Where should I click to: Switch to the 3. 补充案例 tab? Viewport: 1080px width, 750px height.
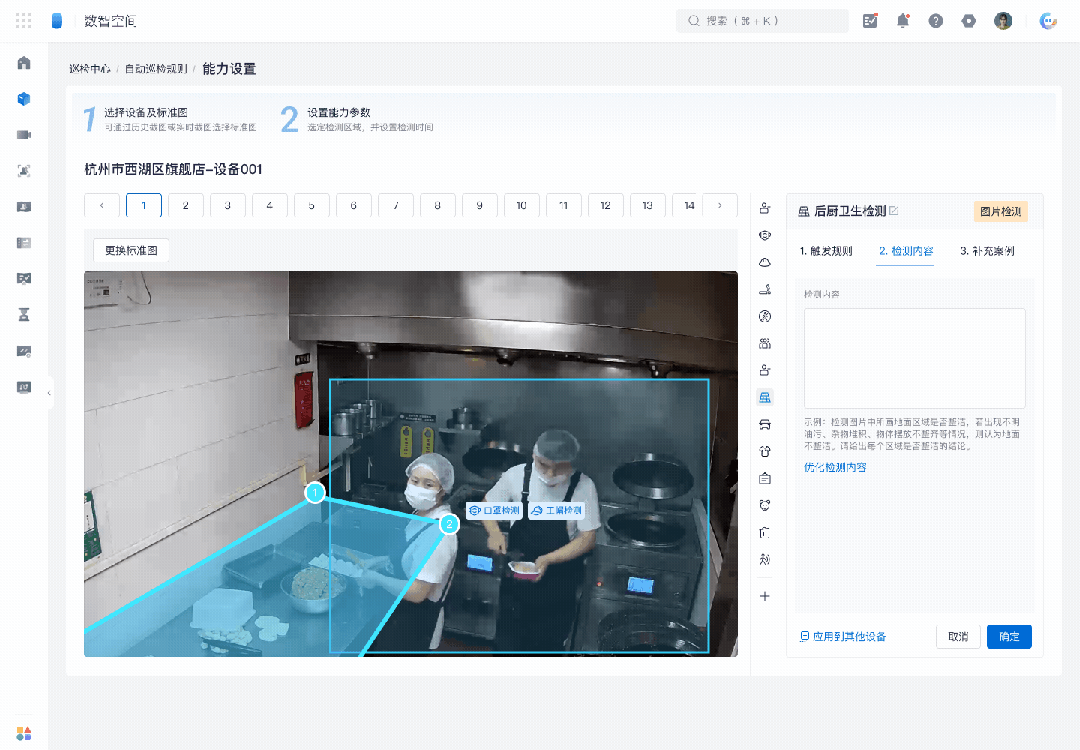tap(987, 251)
